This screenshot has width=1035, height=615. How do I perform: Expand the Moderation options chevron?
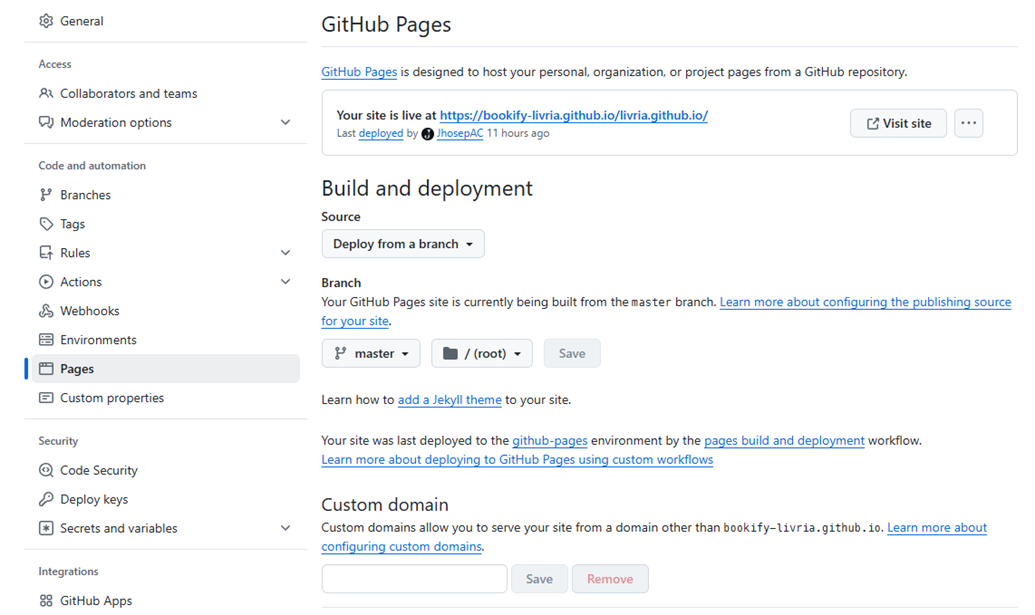285,122
